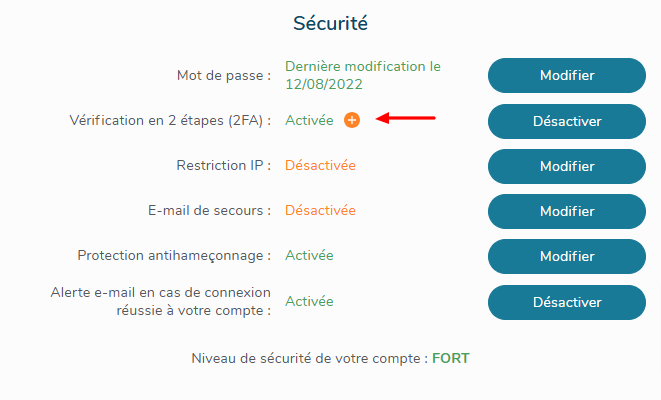Click the FORT security level text
661x400 pixels.
[450, 357]
